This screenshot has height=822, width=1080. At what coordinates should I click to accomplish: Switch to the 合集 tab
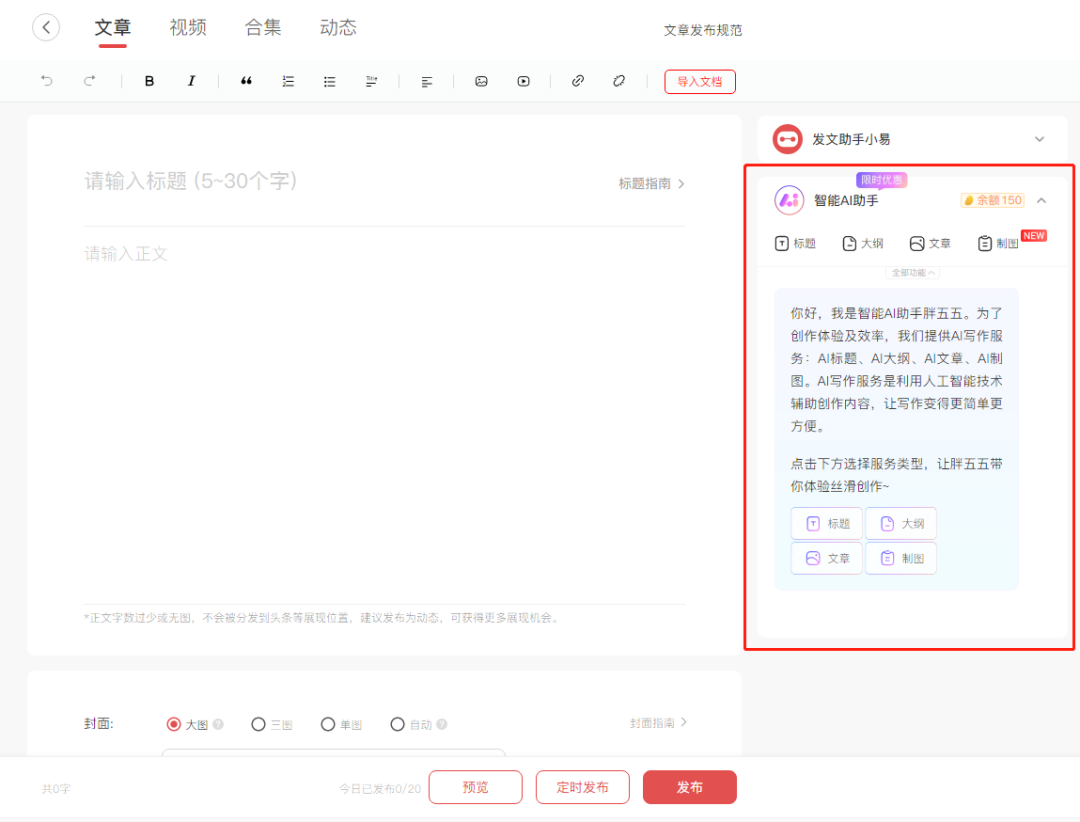263,28
